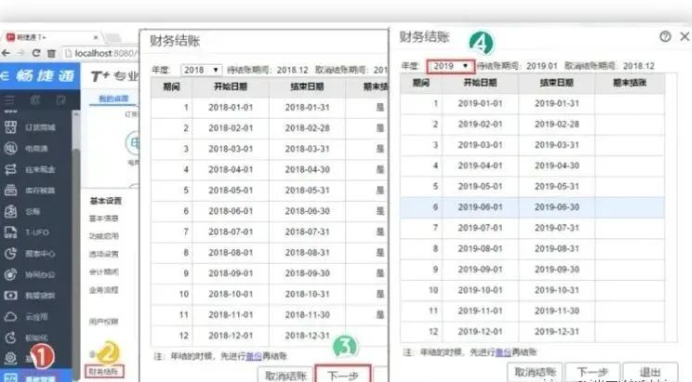
Task: Open the T-UFO sidebar icon
Action: click(x=11, y=232)
